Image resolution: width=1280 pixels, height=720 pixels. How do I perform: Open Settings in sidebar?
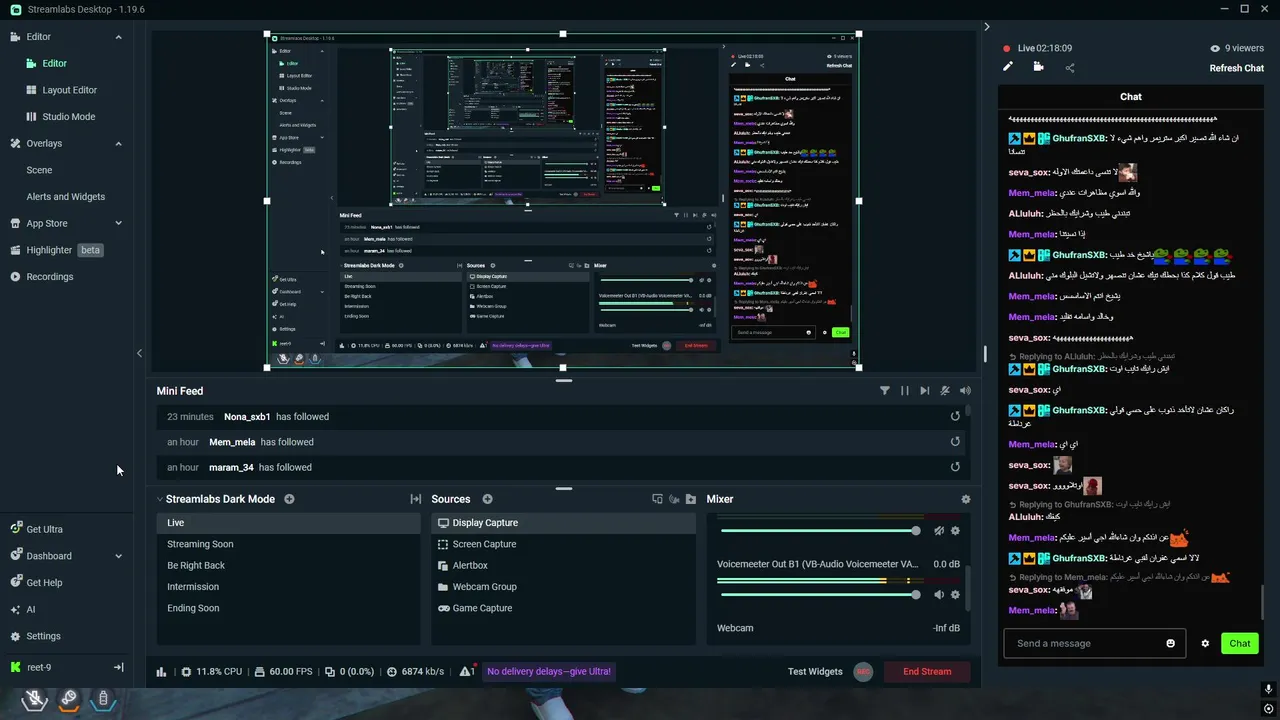click(x=43, y=636)
